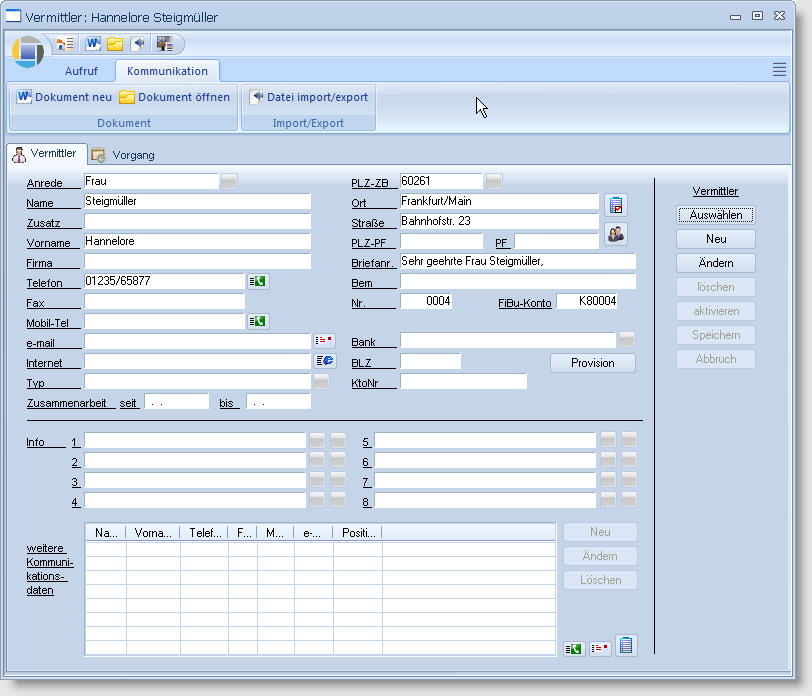Viewport: 812px width, 696px height.
Task: Switch to the Aufruf ribbon tab
Action: 81,71
